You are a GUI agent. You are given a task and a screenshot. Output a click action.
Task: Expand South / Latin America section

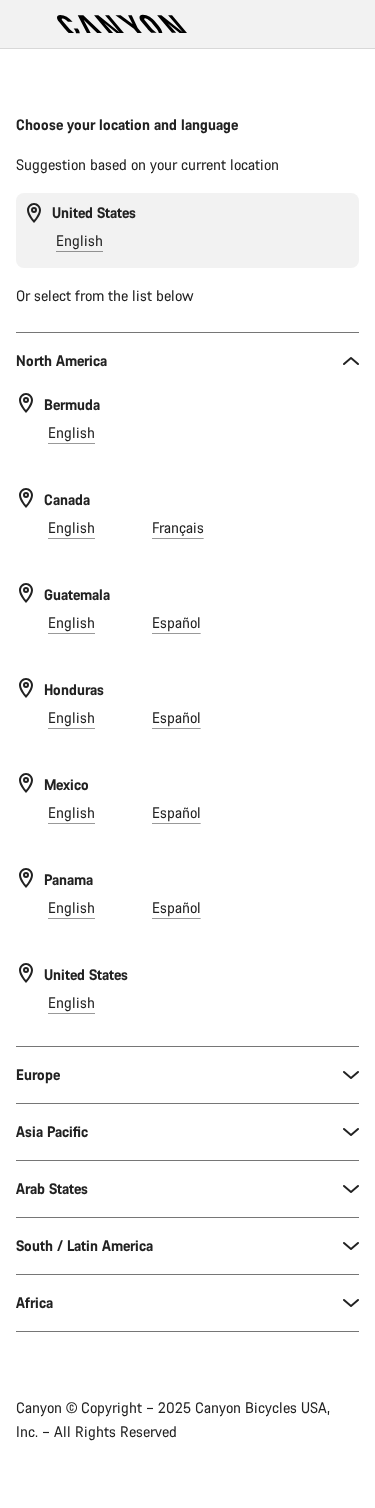(187, 1246)
